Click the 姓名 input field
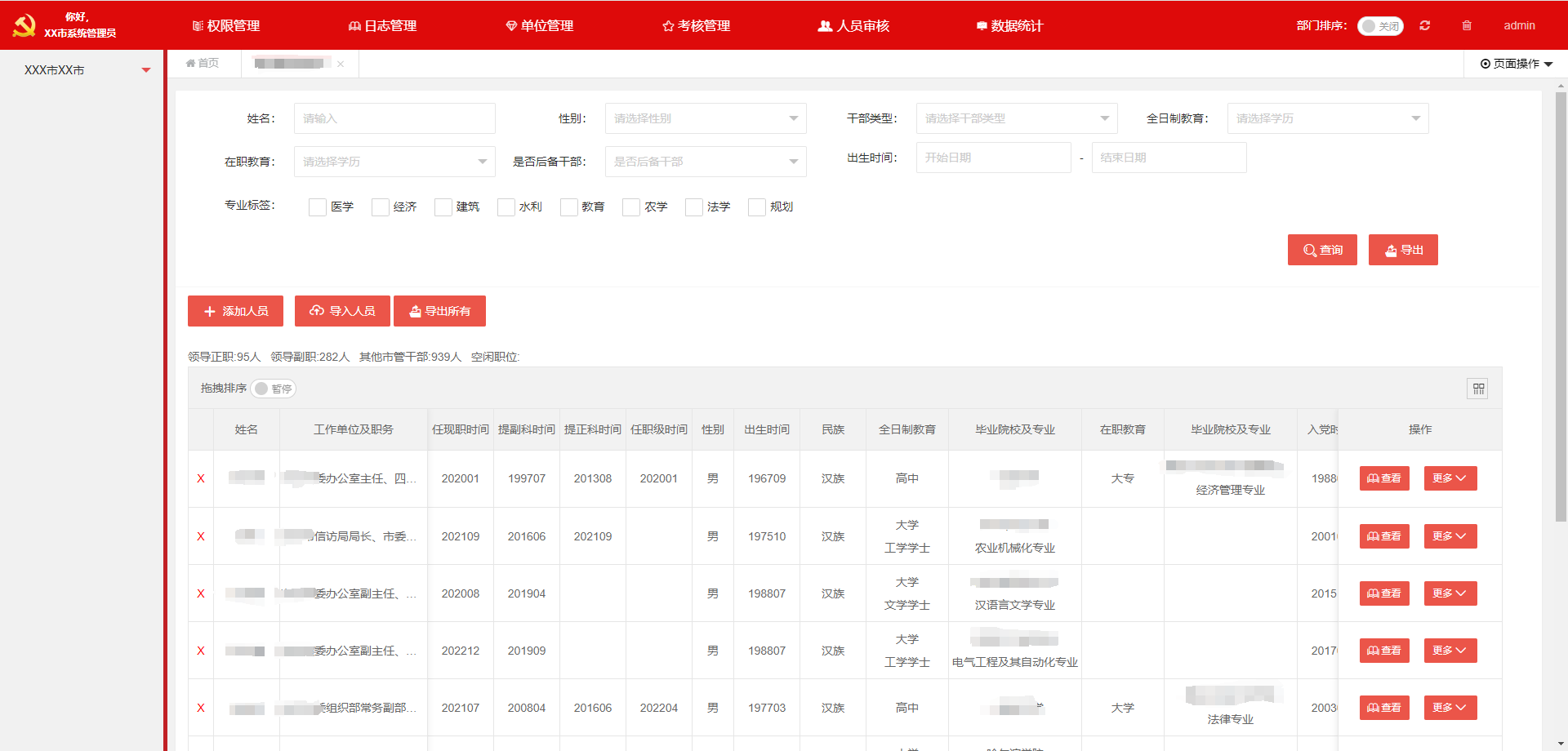The image size is (1568, 751). [x=394, y=118]
